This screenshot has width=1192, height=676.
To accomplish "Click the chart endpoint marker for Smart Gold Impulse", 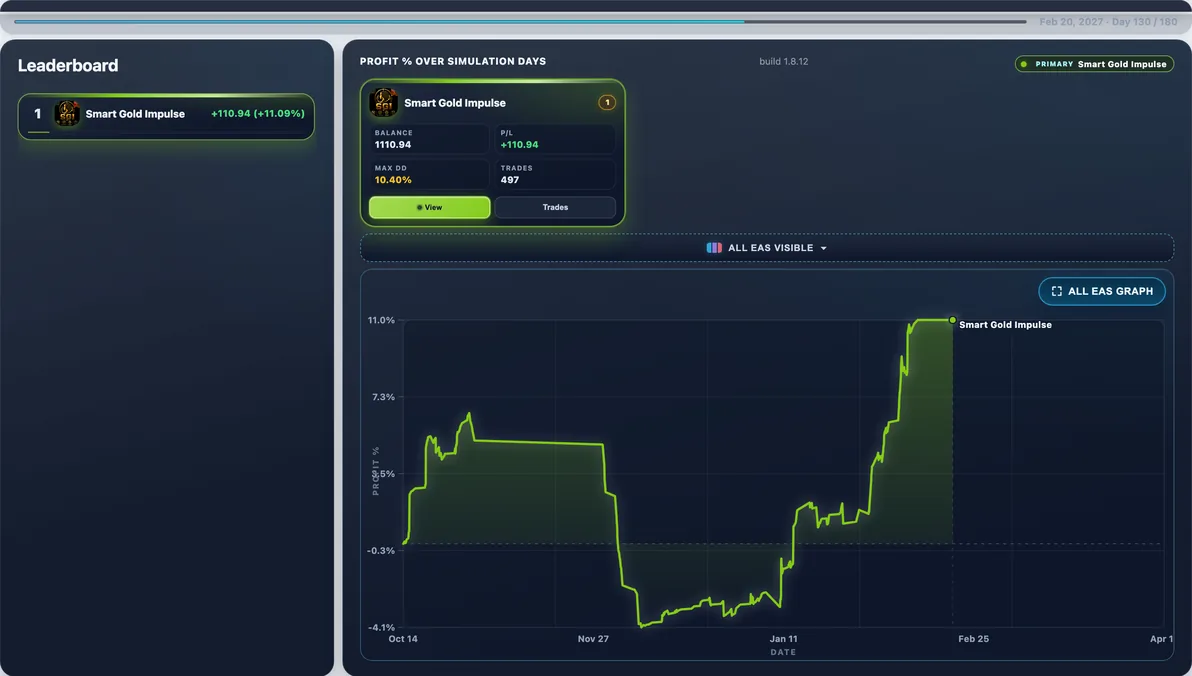I will [x=952, y=320].
